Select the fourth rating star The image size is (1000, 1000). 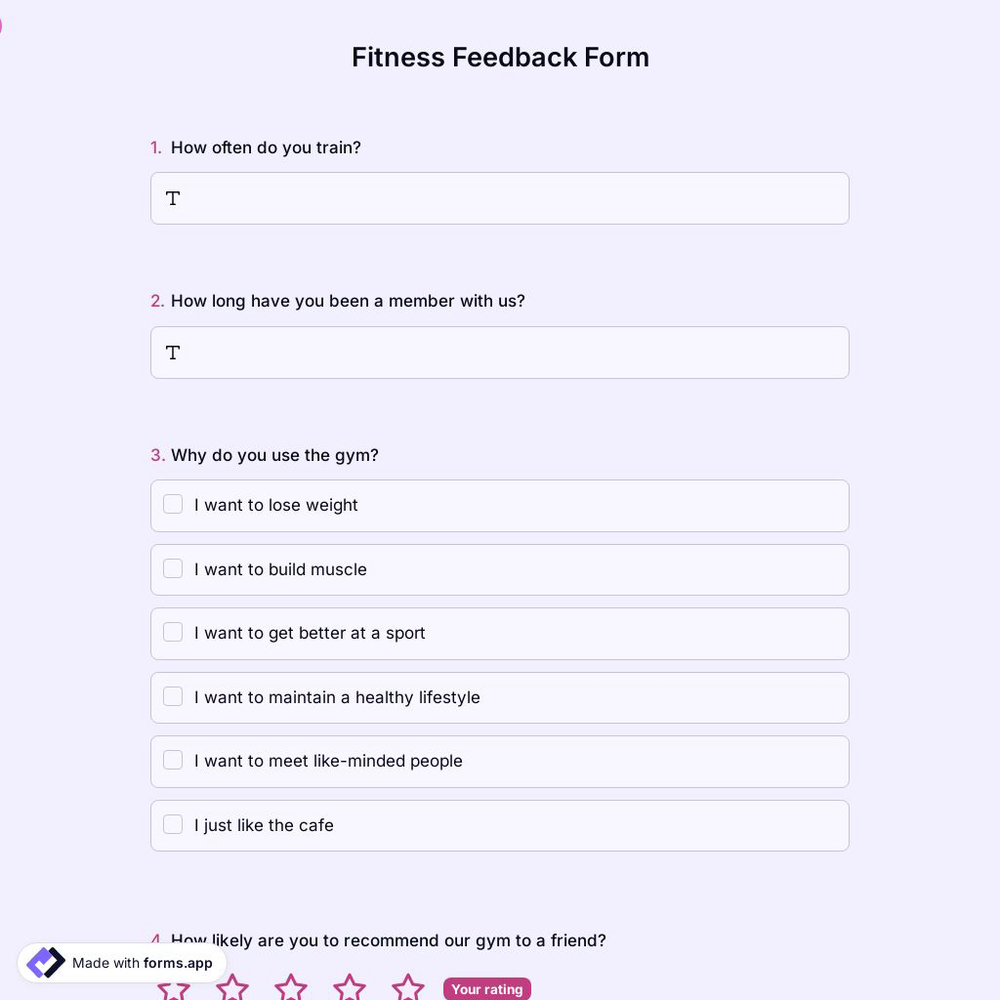pyautogui.click(x=349, y=989)
